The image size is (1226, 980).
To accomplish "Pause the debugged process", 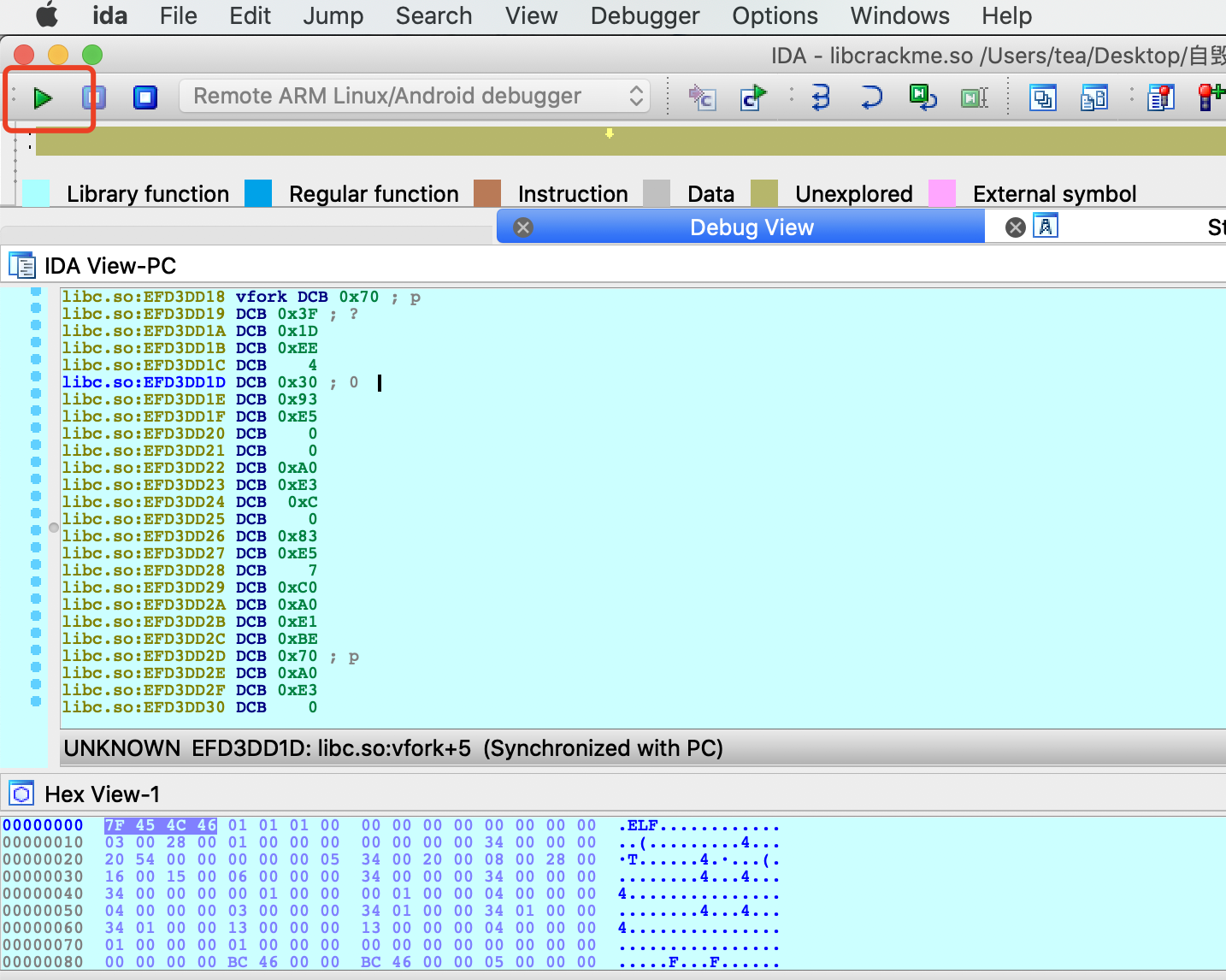I will click(93, 97).
